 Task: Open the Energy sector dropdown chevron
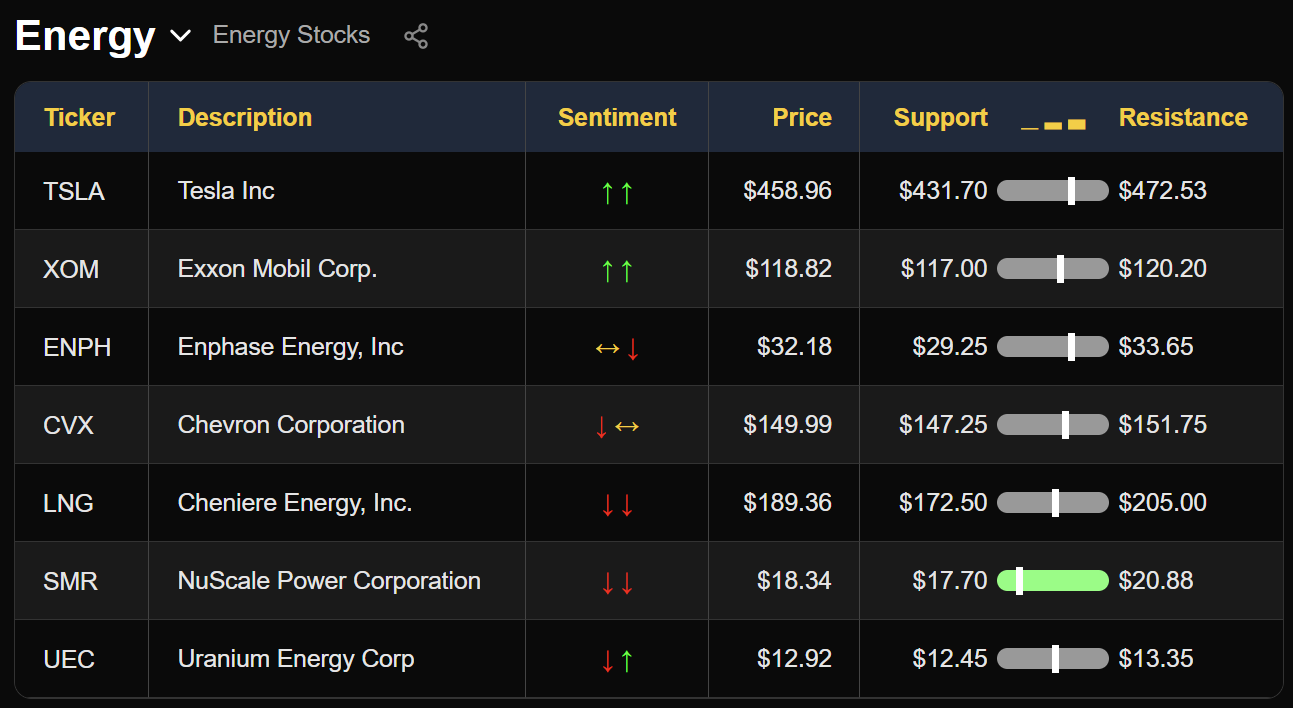click(x=180, y=36)
